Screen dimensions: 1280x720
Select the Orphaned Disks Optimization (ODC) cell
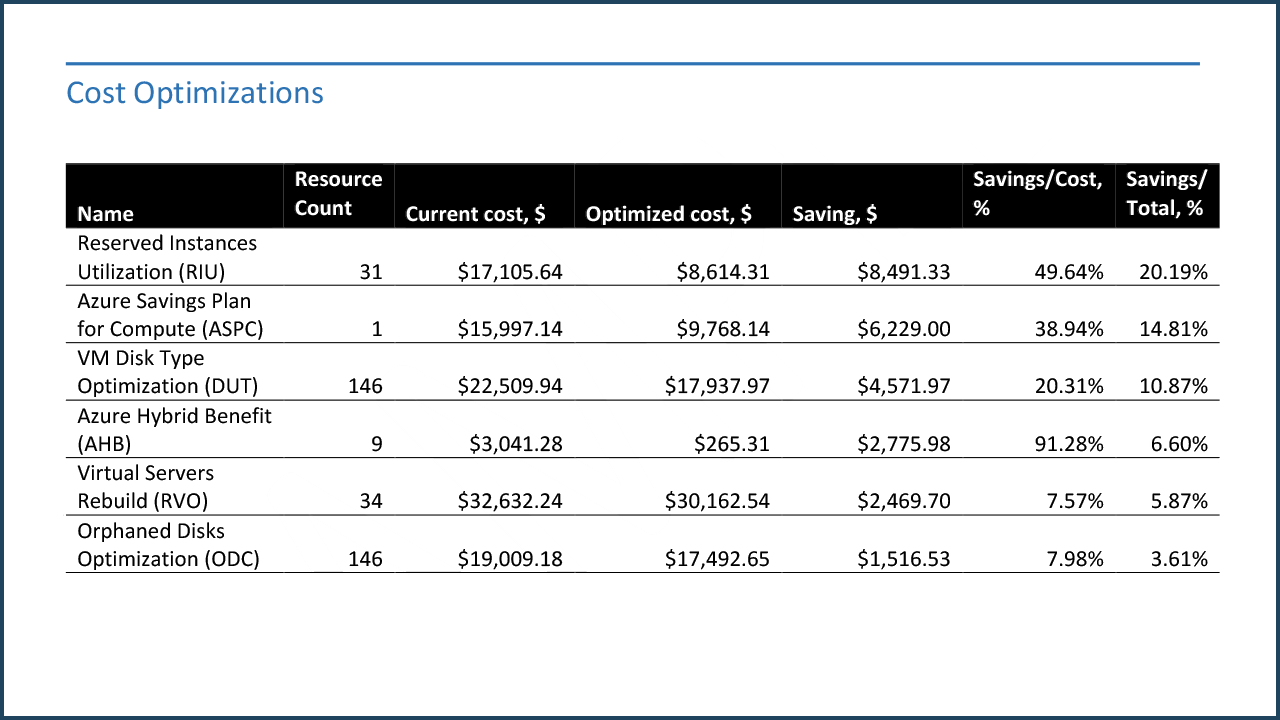pyautogui.click(x=168, y=545)
